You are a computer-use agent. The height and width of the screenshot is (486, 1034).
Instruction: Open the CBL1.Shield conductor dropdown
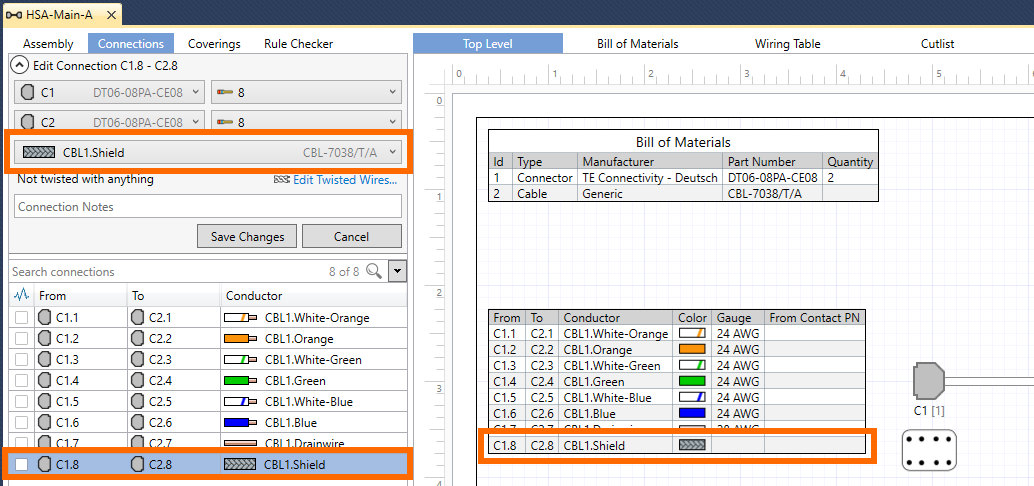[208, 152]
